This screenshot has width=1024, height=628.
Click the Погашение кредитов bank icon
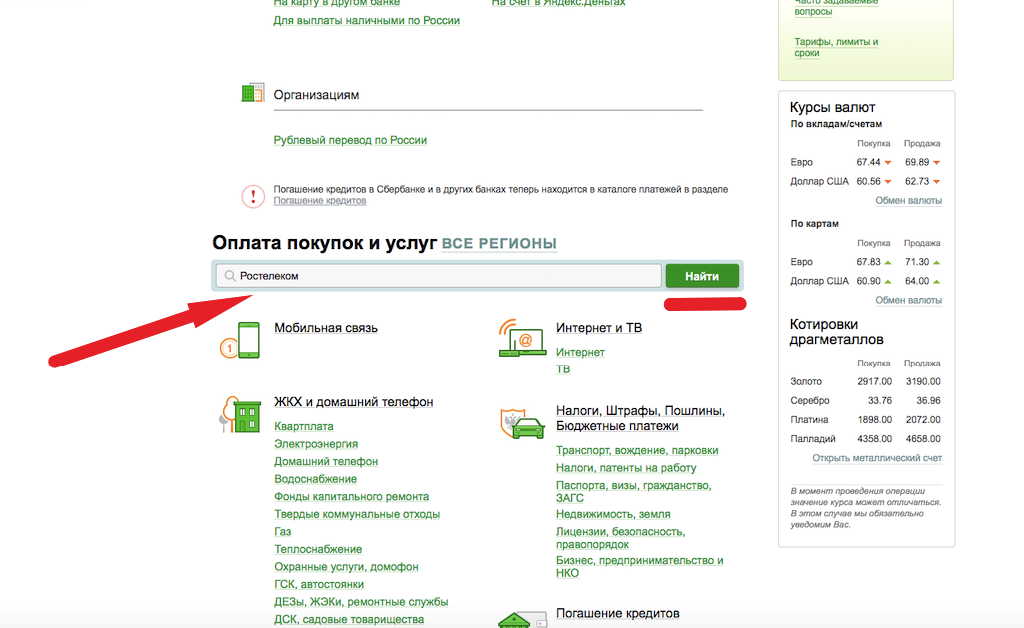coord(522,620)
